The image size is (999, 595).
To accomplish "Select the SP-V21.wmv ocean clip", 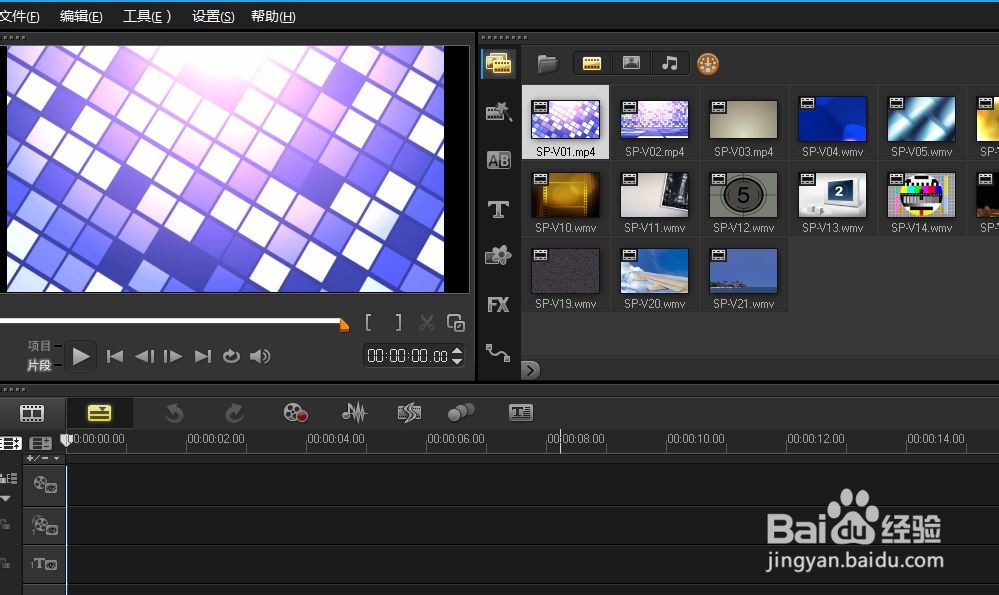I will (x=744, y=271).
